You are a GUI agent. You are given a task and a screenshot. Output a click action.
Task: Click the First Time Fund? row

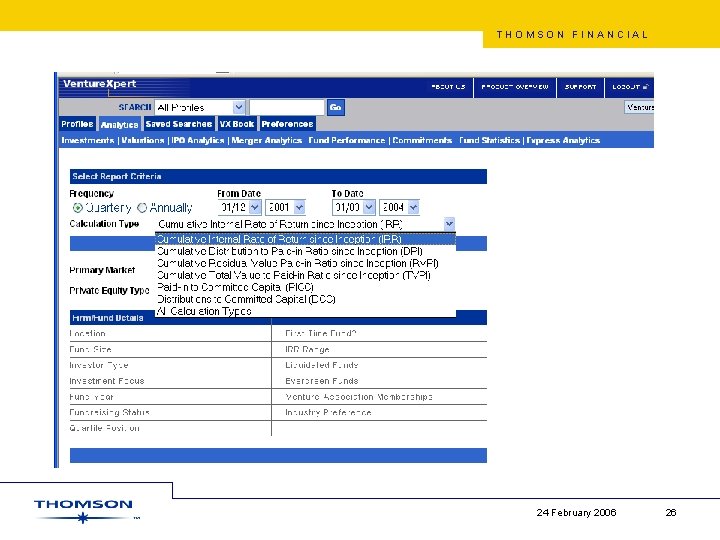click(x=379, y=333)
